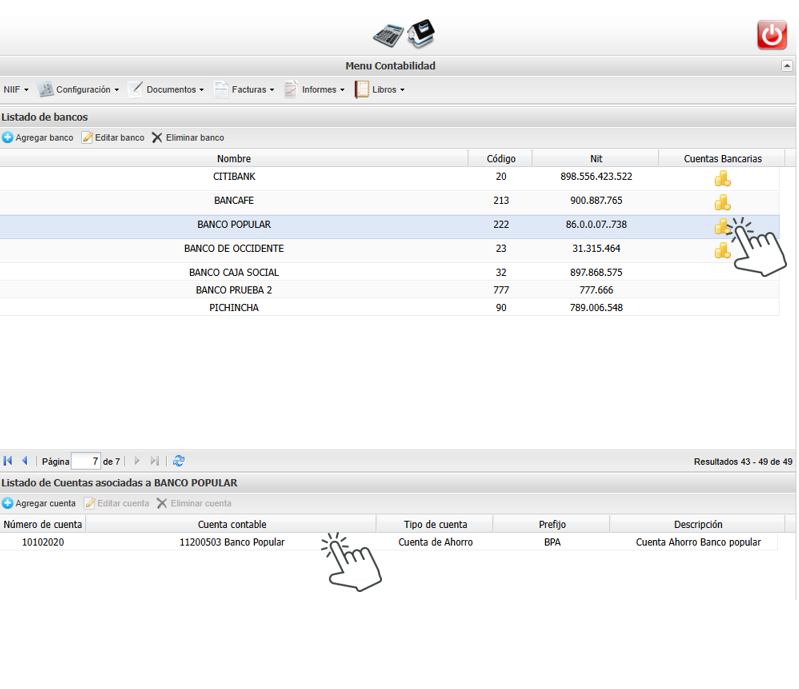799x689 pixels.
Task: Select the CITIBANK row name
Action: coord(234,176)
